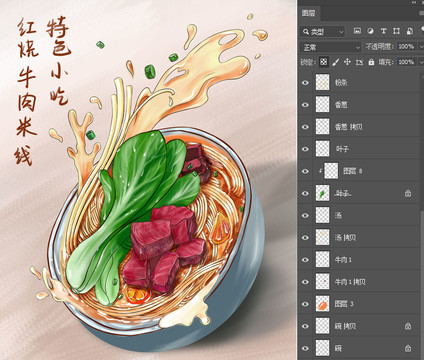
Task: Click clipping mask arrow on 图层 8
Action: pyautogui.click(x=320, y=171)
